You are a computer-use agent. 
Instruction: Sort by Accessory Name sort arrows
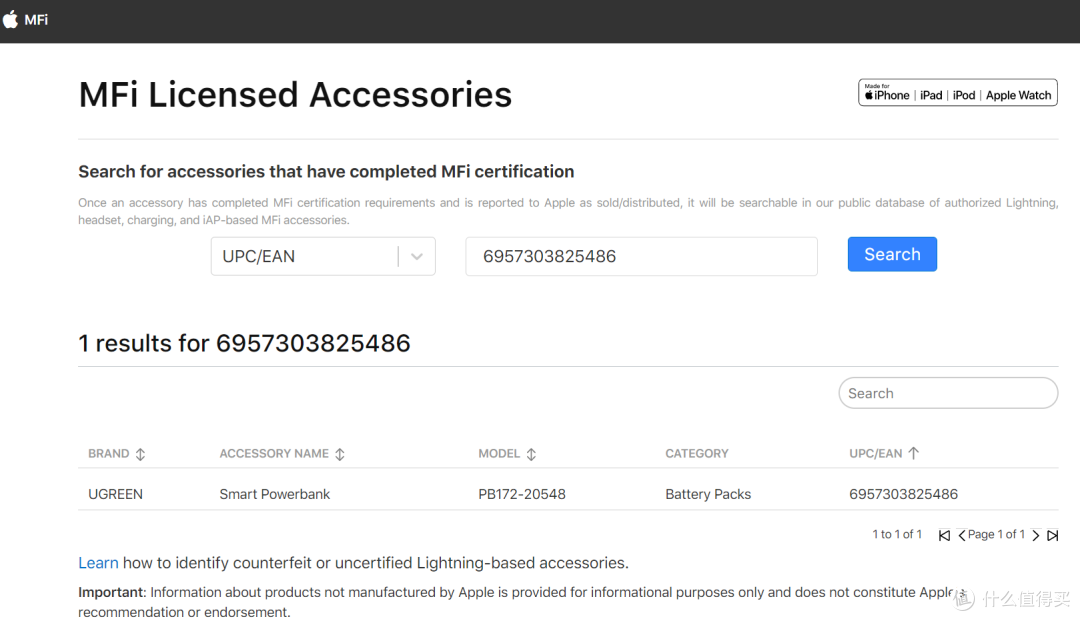tap(340, 454)
